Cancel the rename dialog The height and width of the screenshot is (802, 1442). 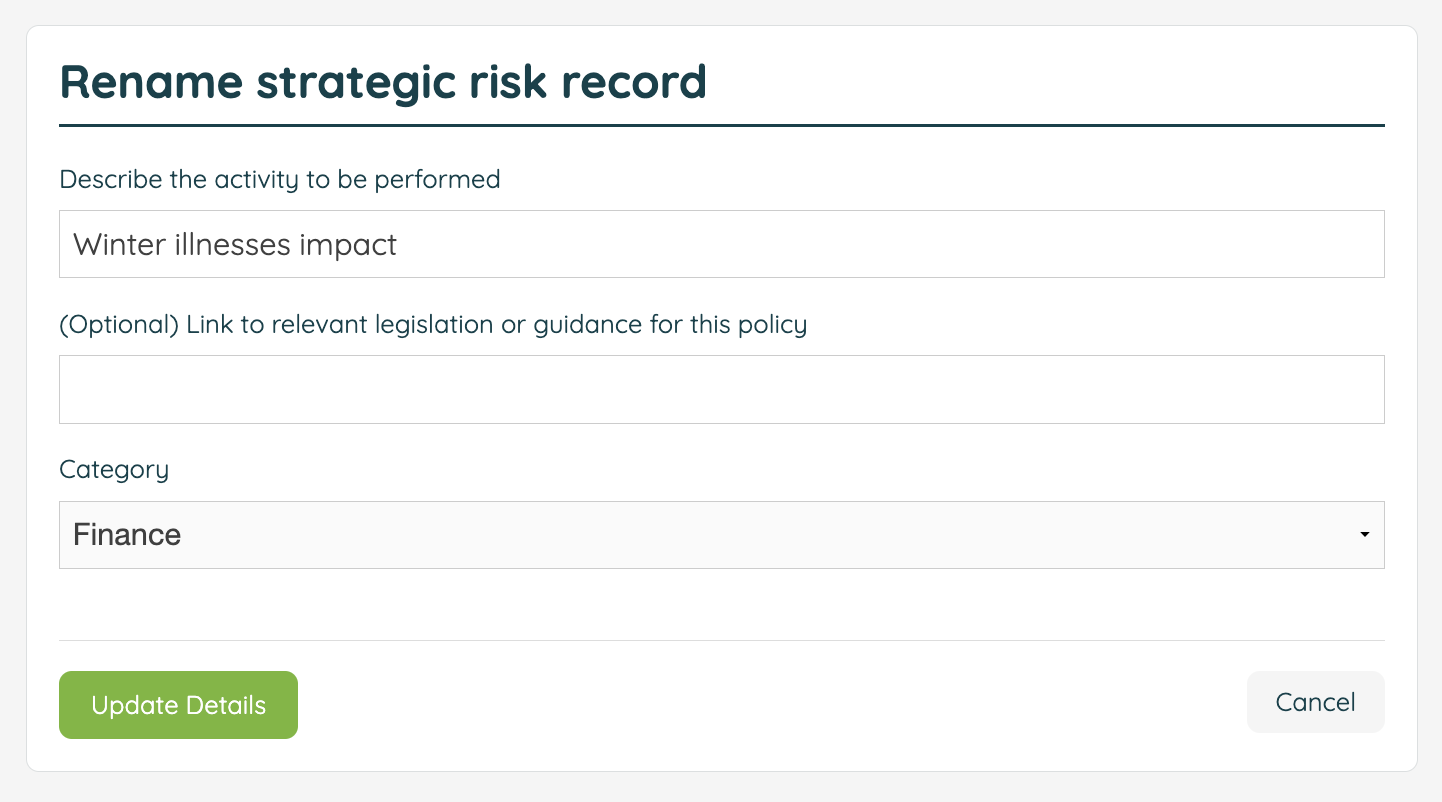click(x=1315, y=702)
